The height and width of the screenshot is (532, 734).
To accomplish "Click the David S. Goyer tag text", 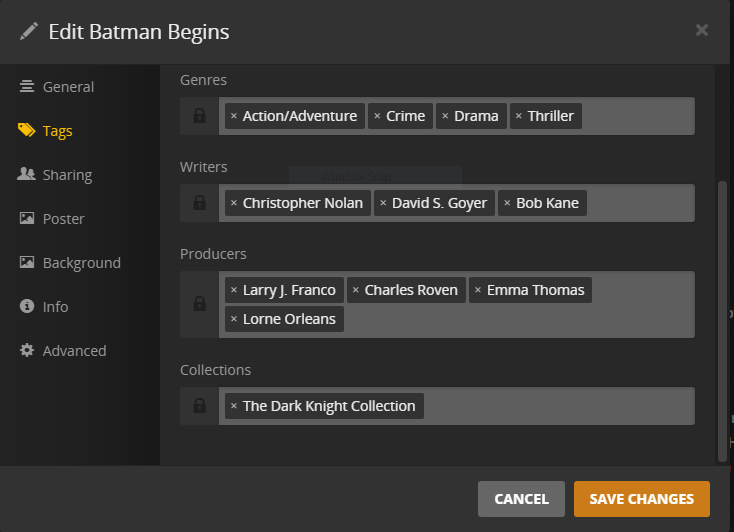I will (440, 203).
